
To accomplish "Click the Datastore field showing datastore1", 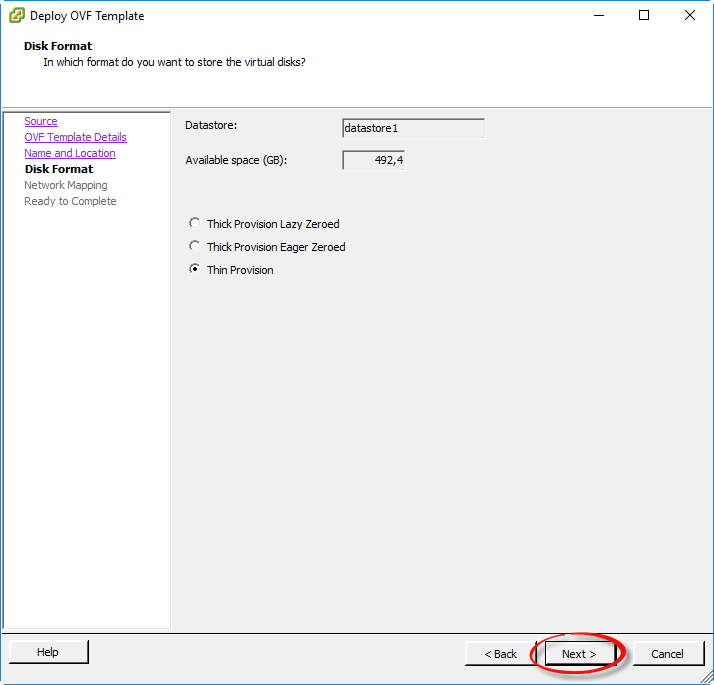I will click(x=413, y=128).
